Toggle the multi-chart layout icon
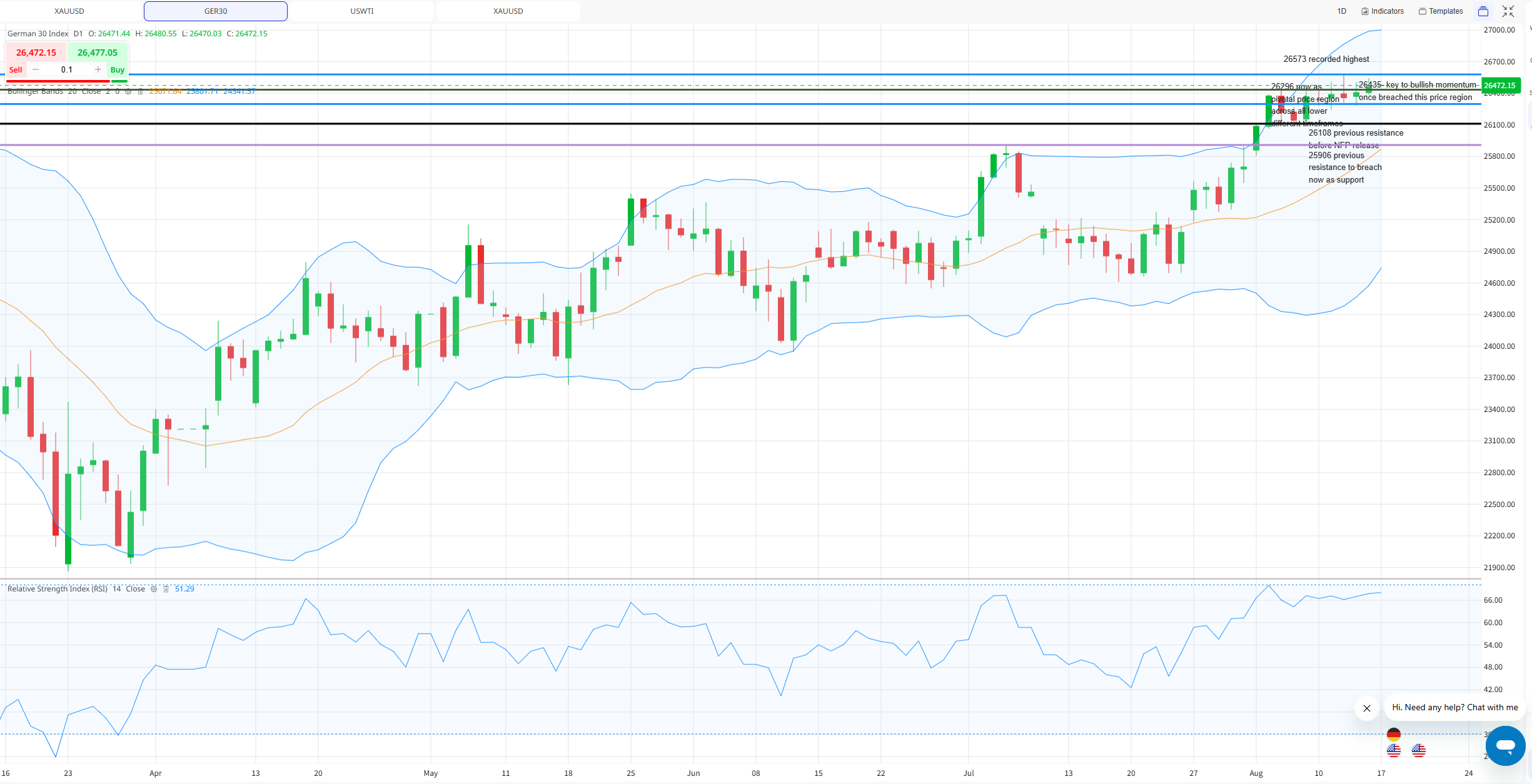This screenshot has width=1532, height=784. click(x=1483, y=11)
